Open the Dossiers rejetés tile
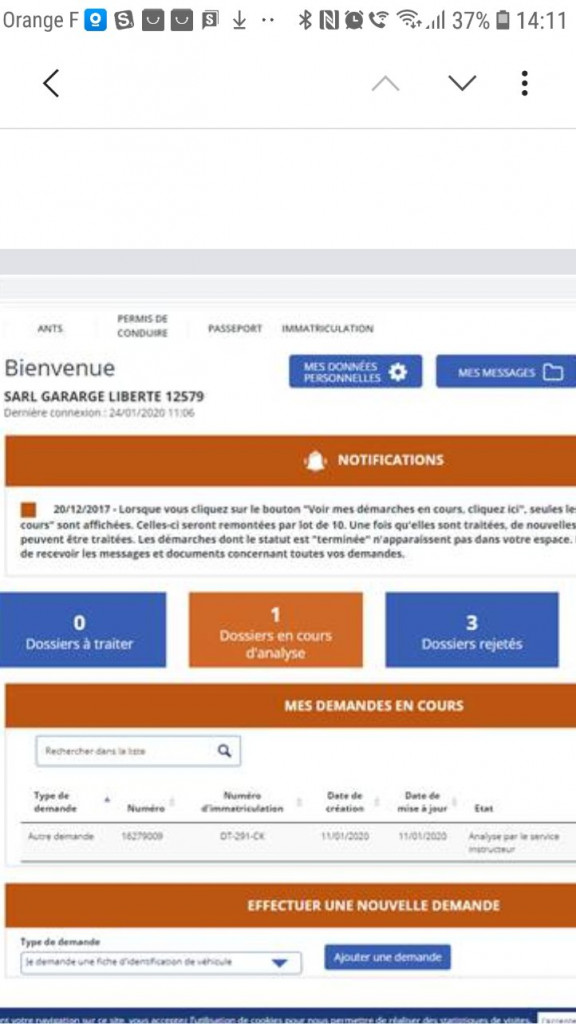The image size is (576, 1024). (x=472, y=630)
